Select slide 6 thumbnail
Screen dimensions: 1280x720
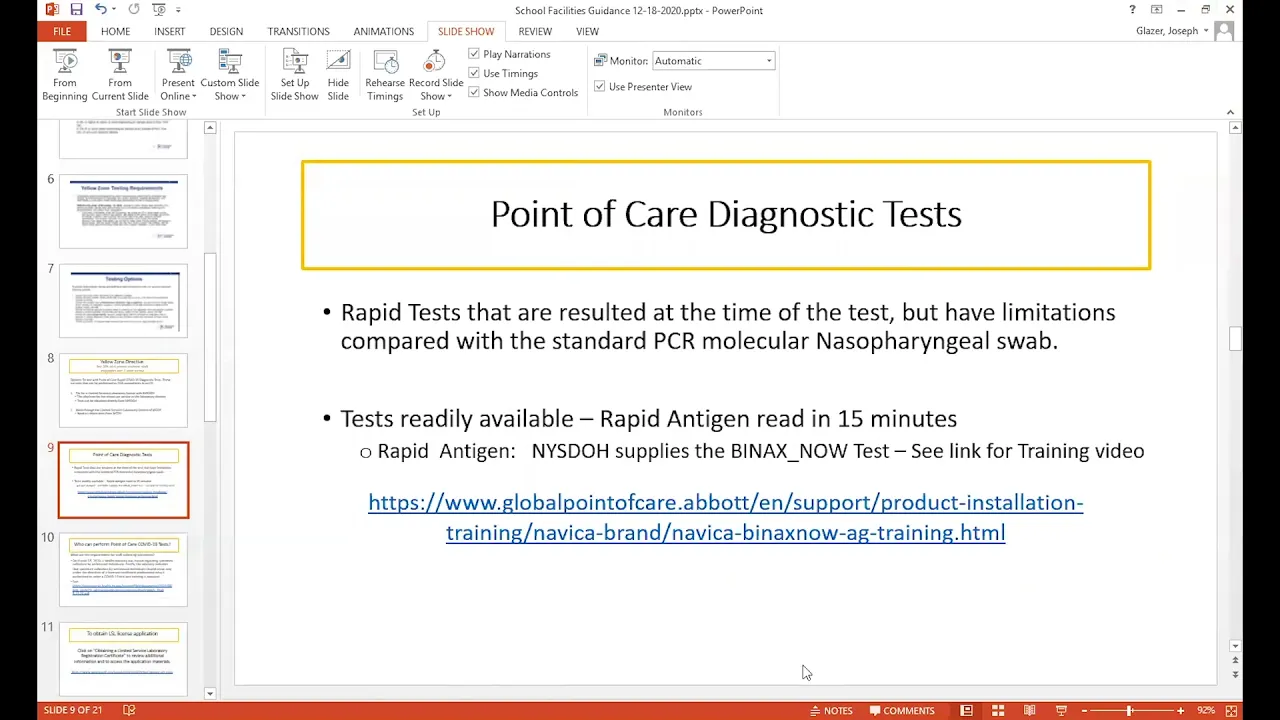tap(123, 211)
